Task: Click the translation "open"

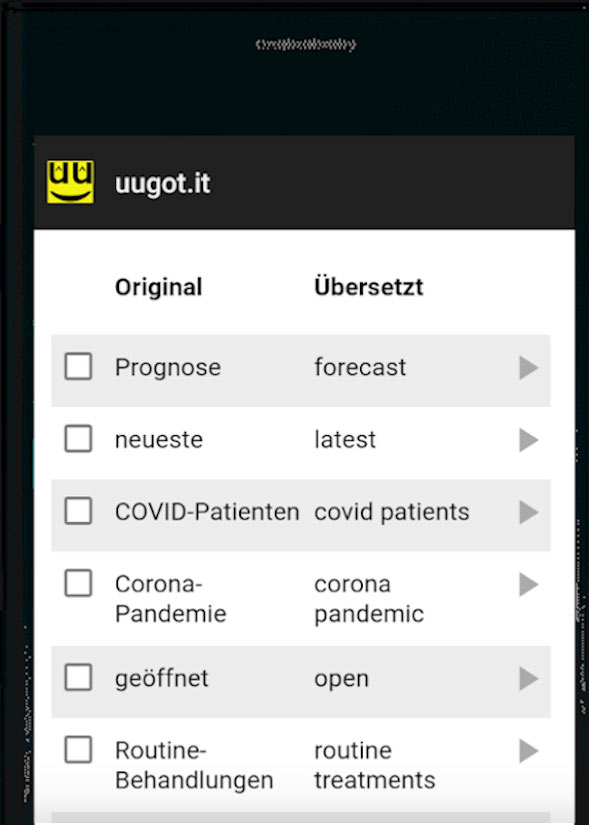Action: (342, 678)
